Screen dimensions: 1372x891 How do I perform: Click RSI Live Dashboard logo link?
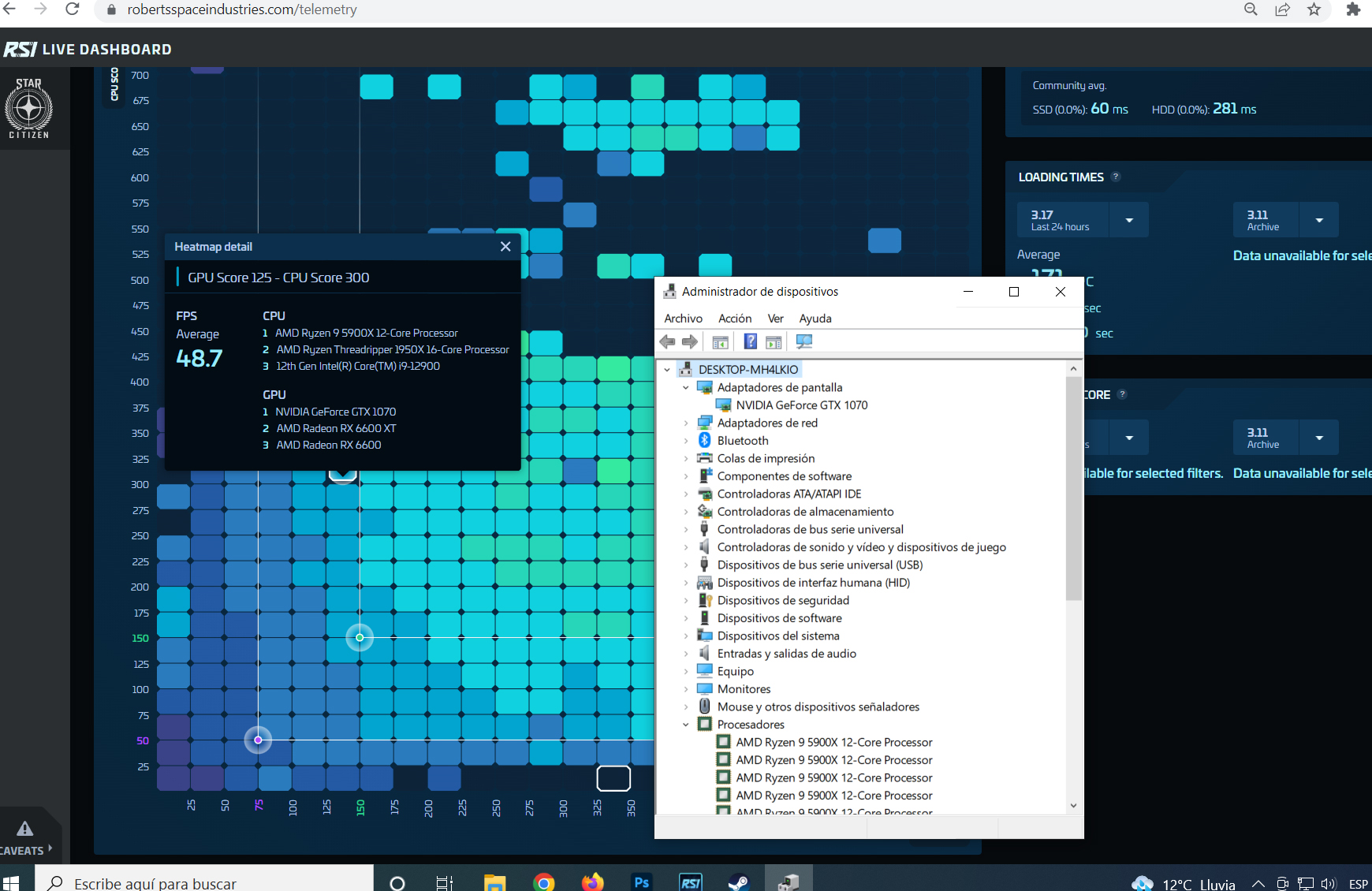[88, 49]
